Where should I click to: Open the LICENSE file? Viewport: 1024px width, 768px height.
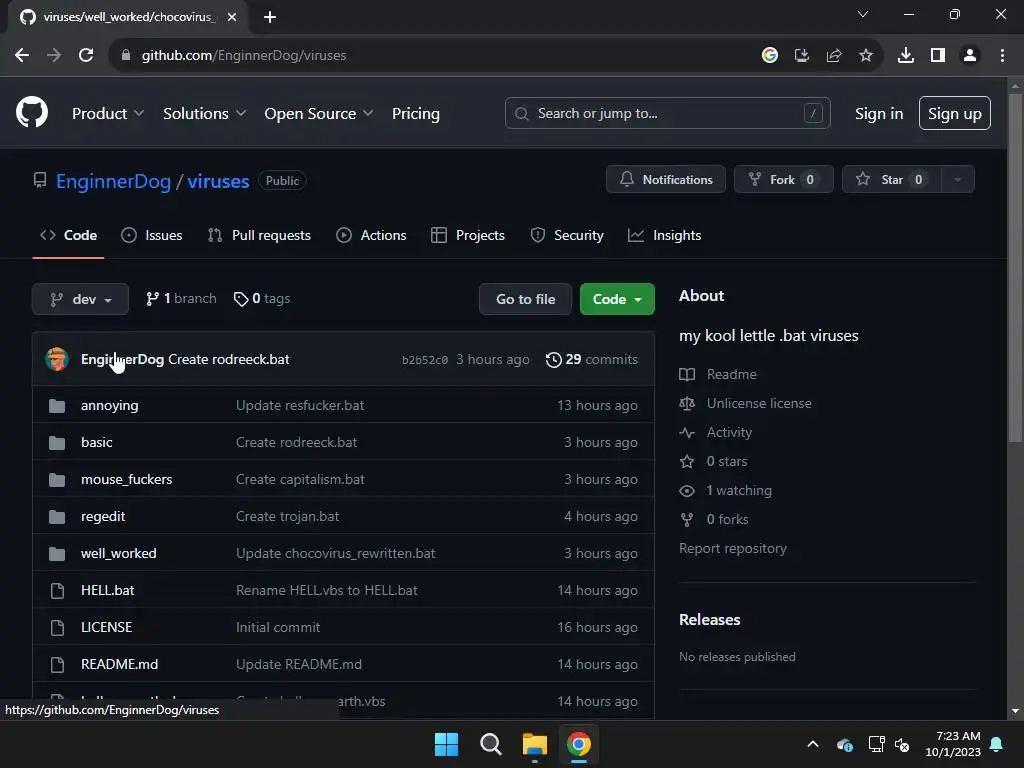(106, 627)
